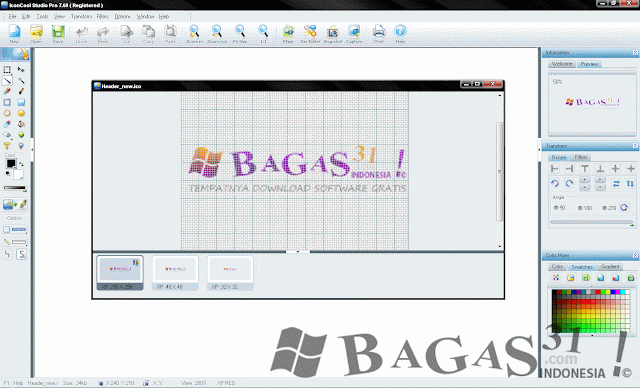Collapse the Color Mixer panel
Image resolution: width=640 pixels, height=388 pixels.
pos(635,255)
